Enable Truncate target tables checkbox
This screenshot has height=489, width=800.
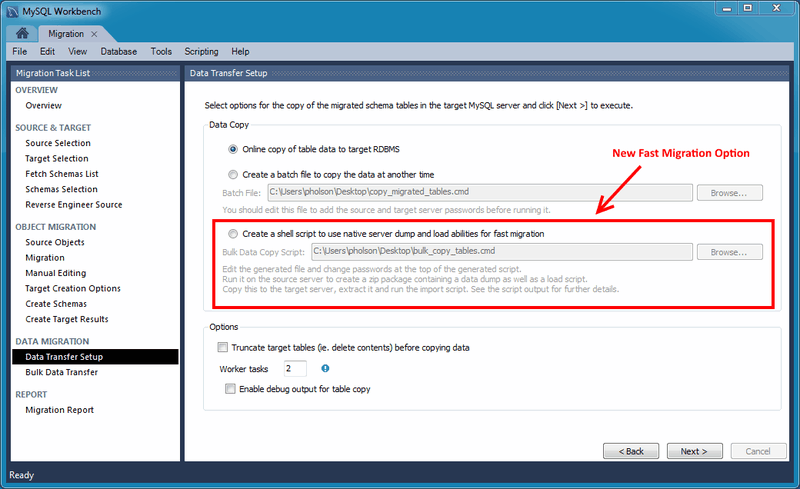[223, 348]
